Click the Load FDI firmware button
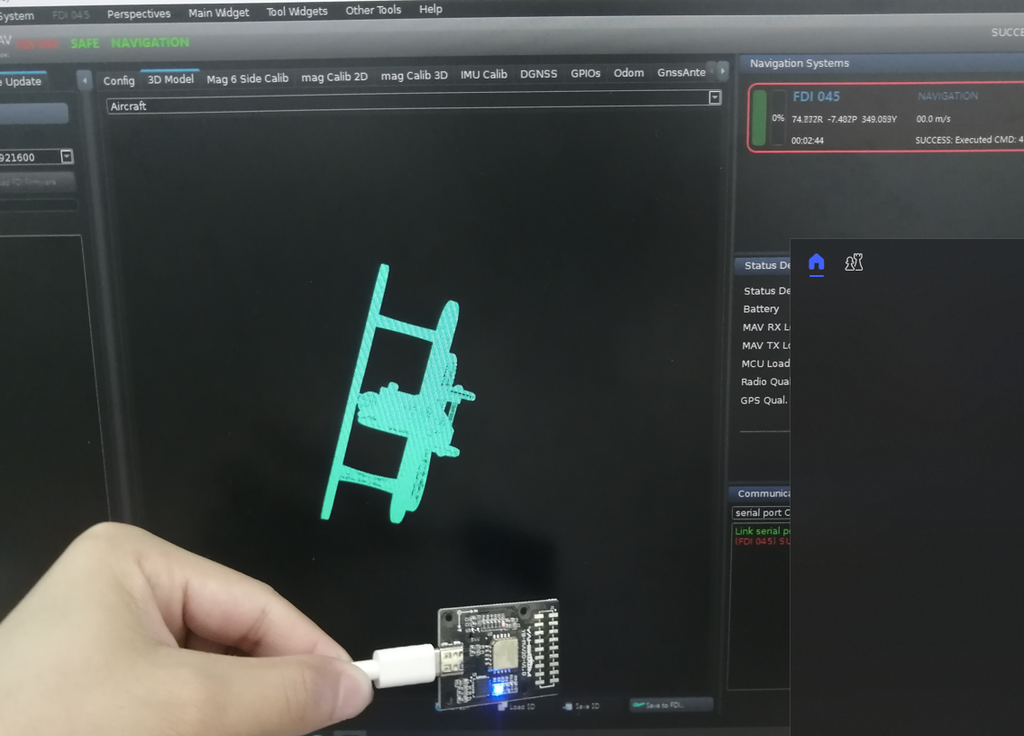 pyautogui.click(x=36, y=182)
